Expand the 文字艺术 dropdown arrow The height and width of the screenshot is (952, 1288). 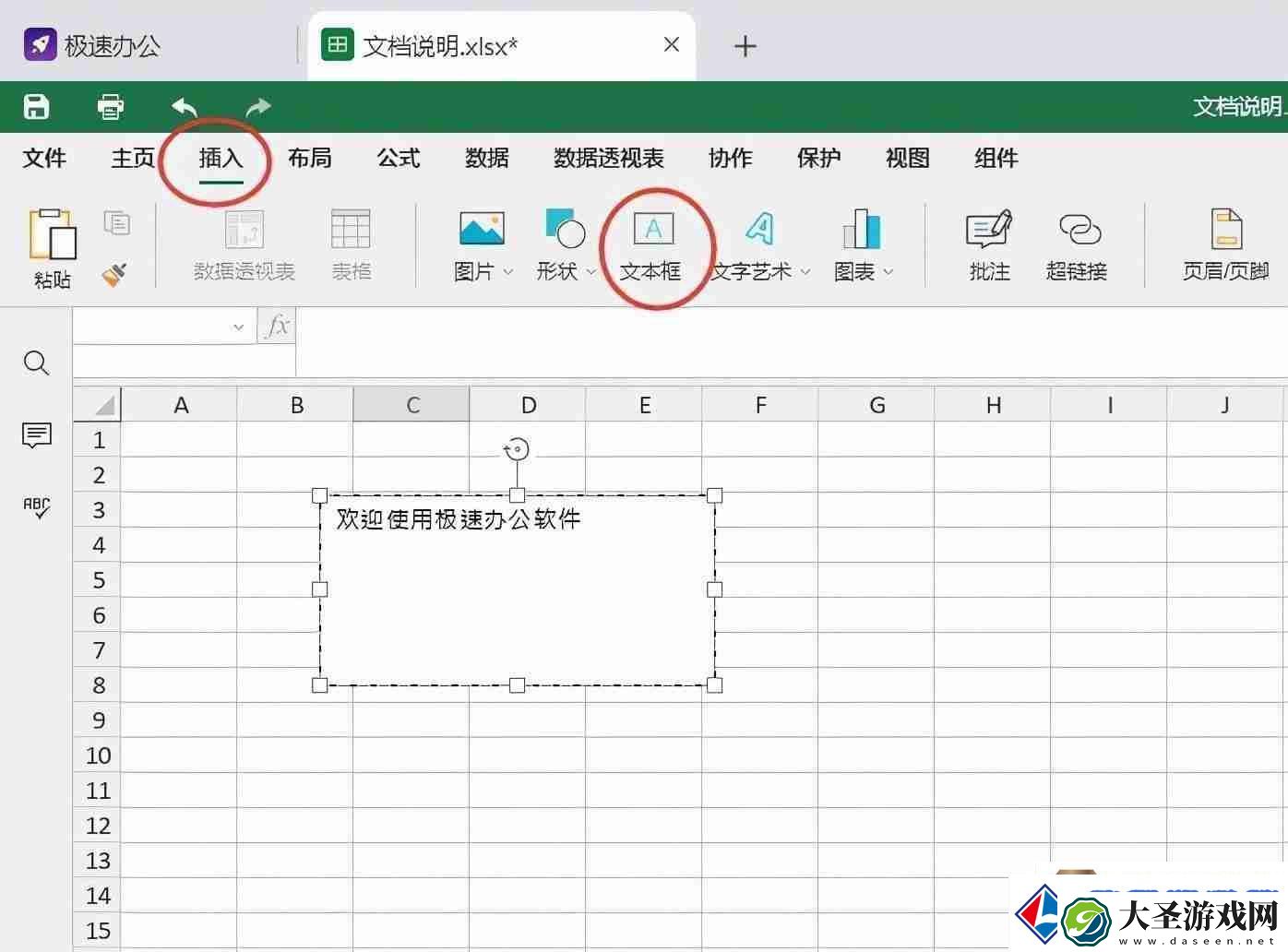click(805, 272)
